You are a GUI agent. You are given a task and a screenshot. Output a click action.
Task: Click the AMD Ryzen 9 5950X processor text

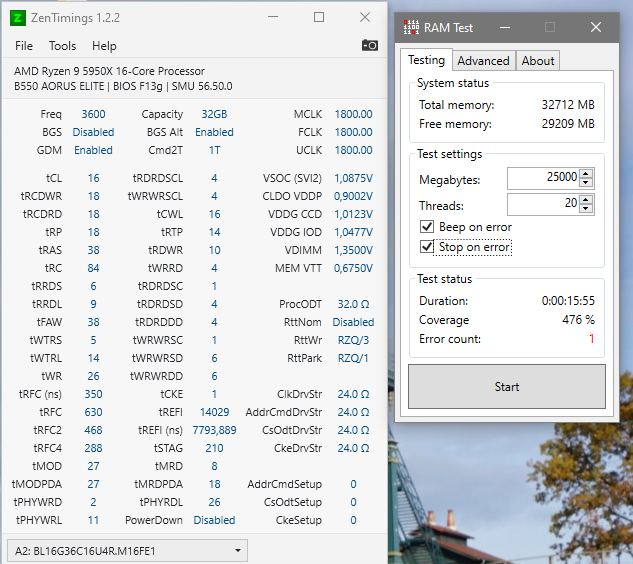[x=109, y=71]
